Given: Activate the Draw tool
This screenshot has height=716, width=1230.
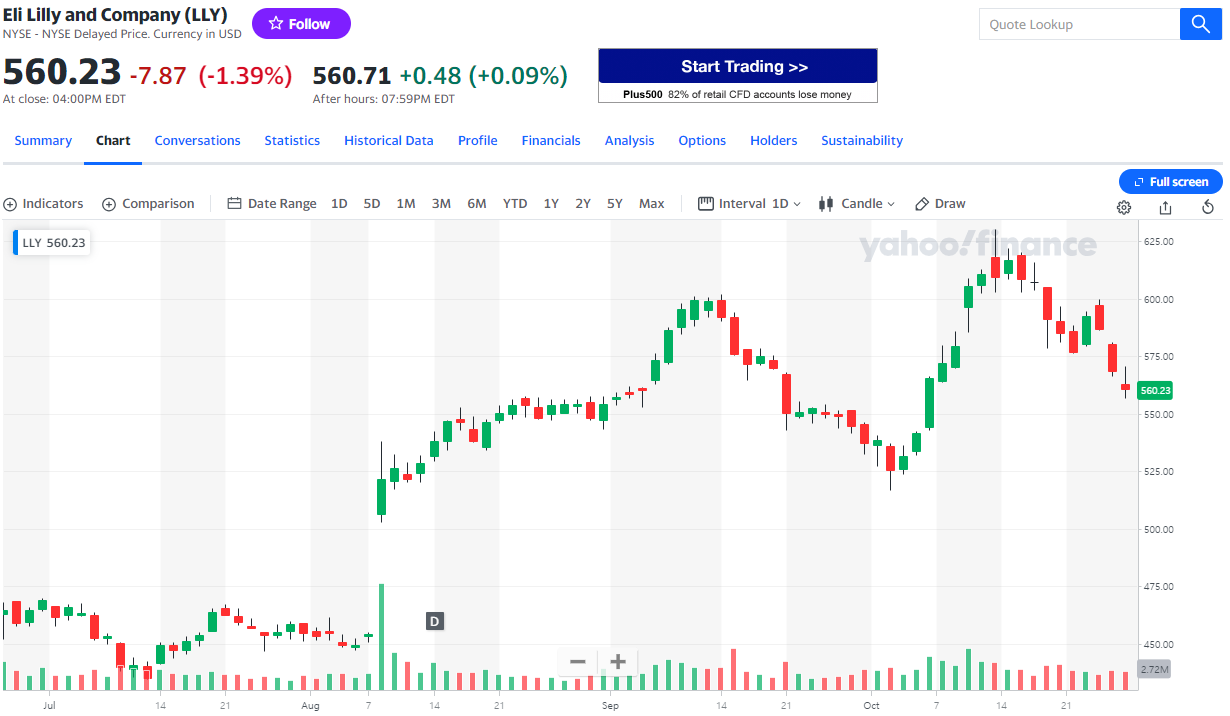Looking at the screenshot, I should (x=940, y=203).
